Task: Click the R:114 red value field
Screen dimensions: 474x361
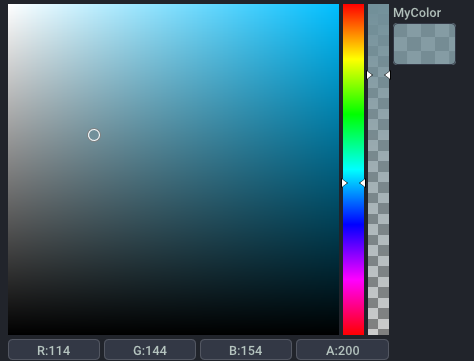Action: click(54, 350)
